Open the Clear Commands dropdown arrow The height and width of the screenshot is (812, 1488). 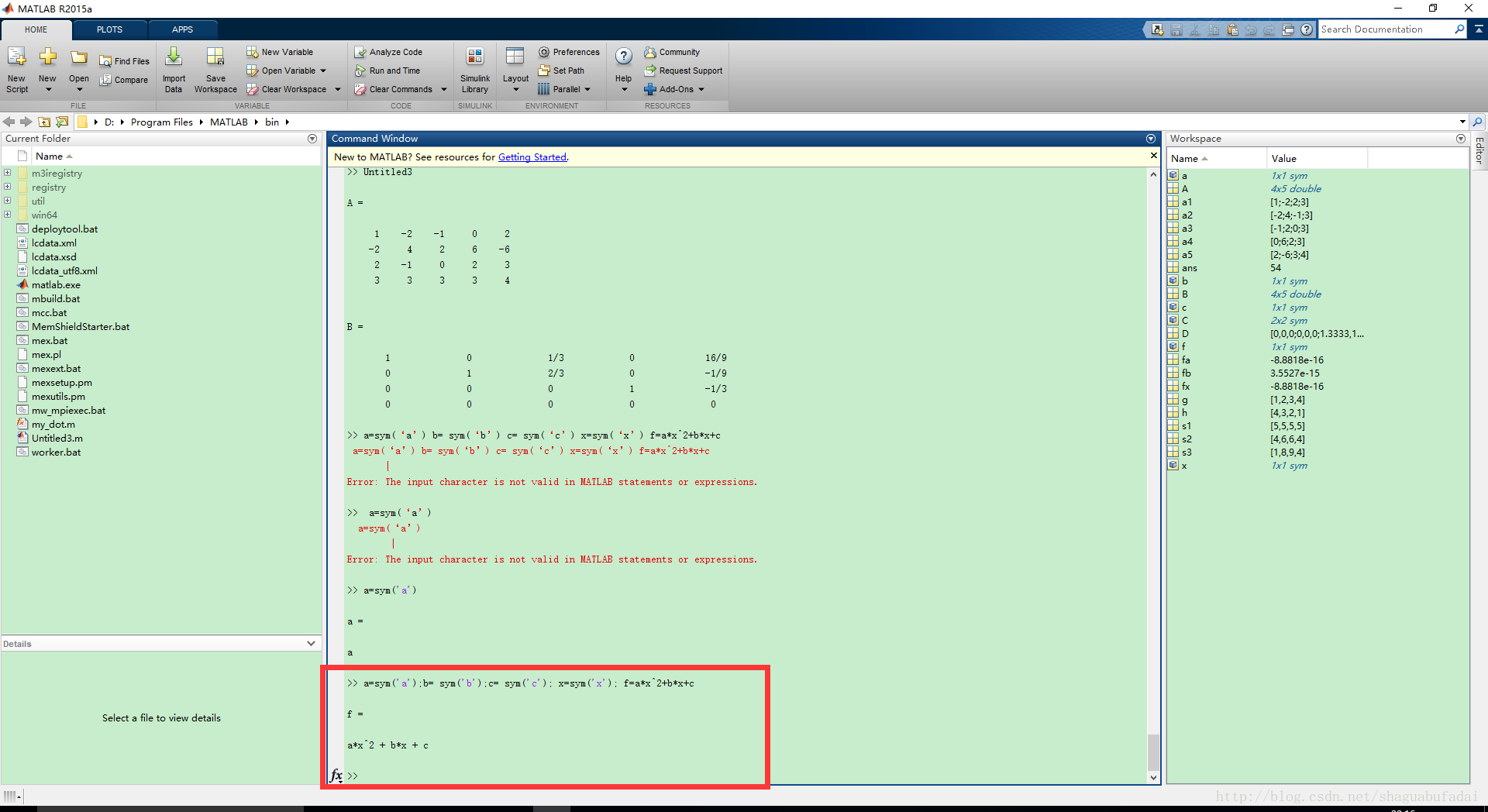(x=444, y=89)
